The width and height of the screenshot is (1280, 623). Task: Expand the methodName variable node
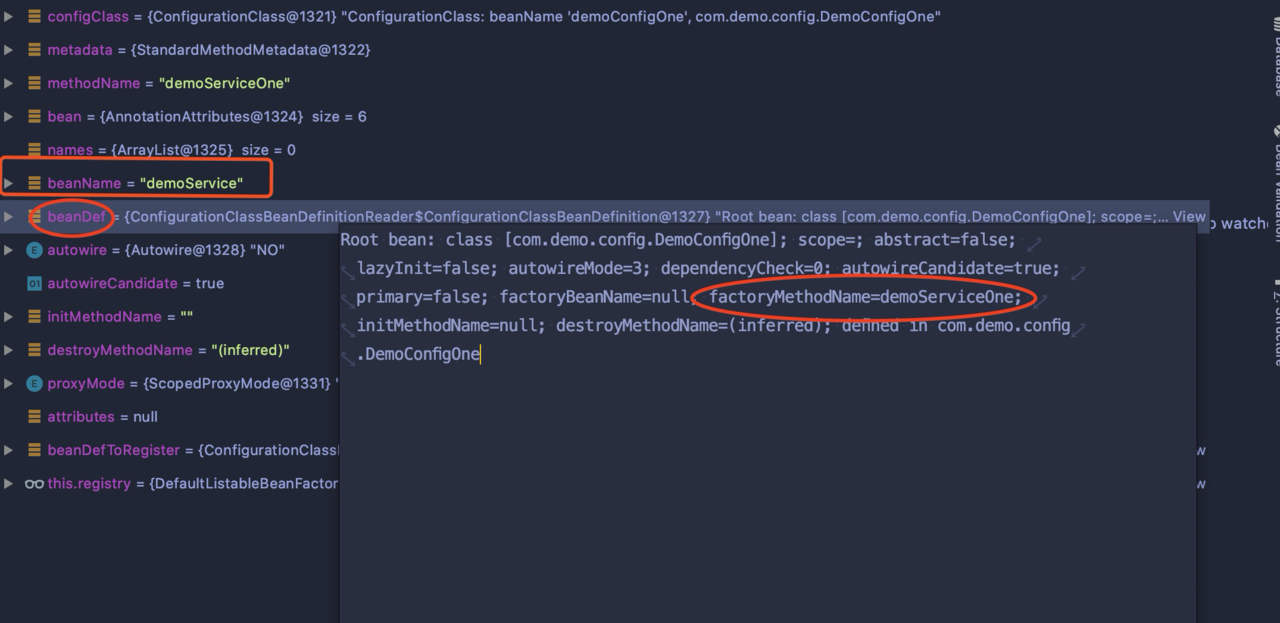(8, 83)
